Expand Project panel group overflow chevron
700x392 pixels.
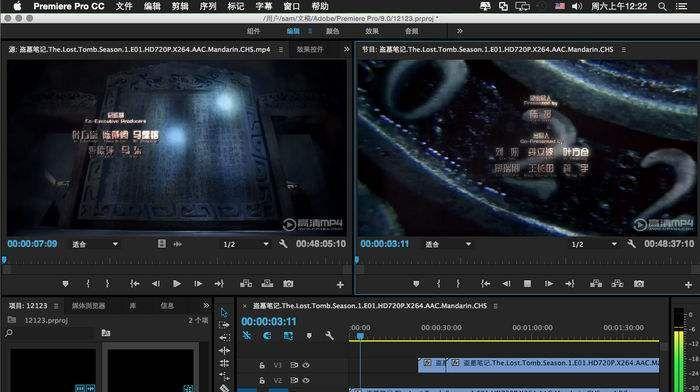[x=206, y=305]
